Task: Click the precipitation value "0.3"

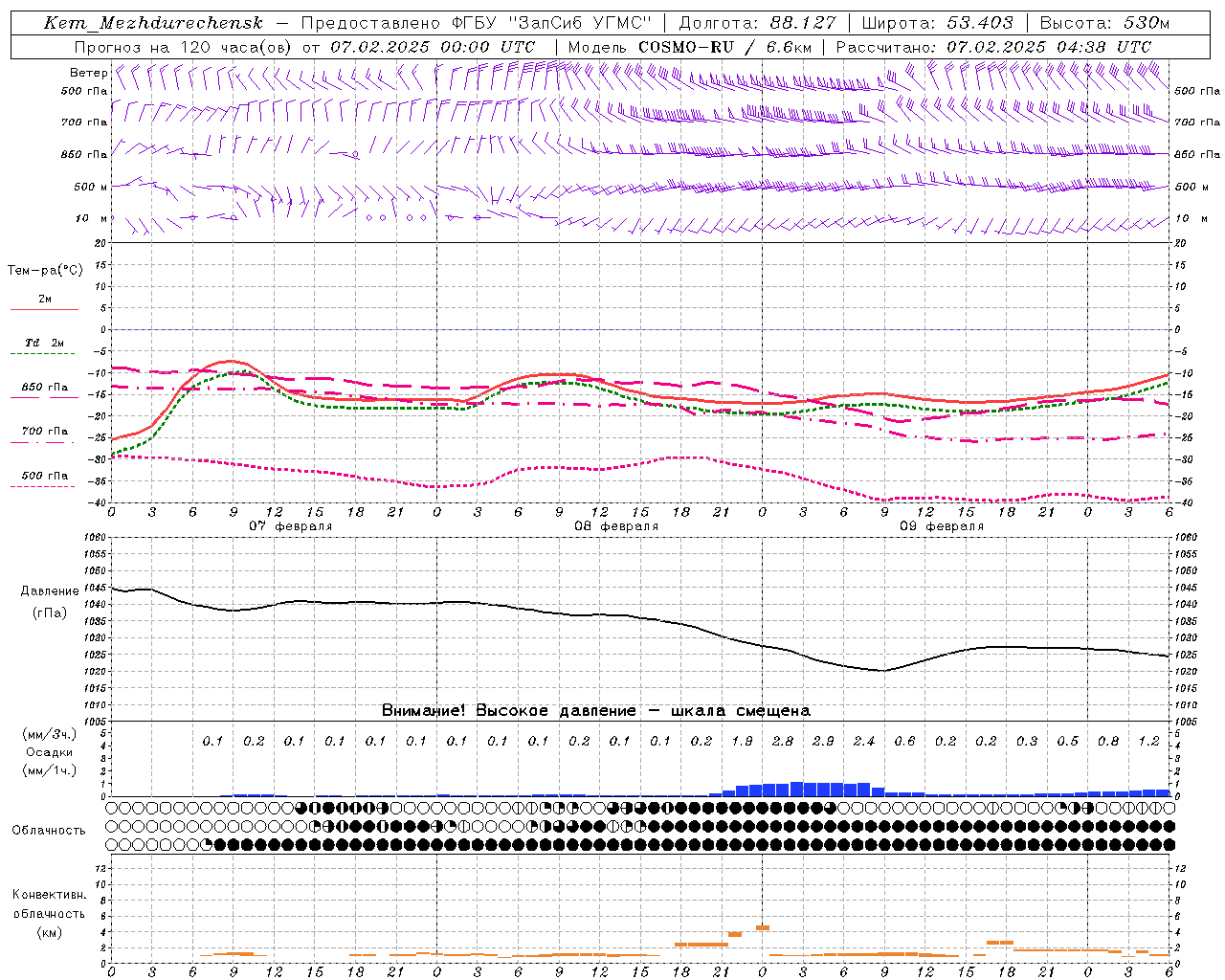Action: (x=1027, y=742)
